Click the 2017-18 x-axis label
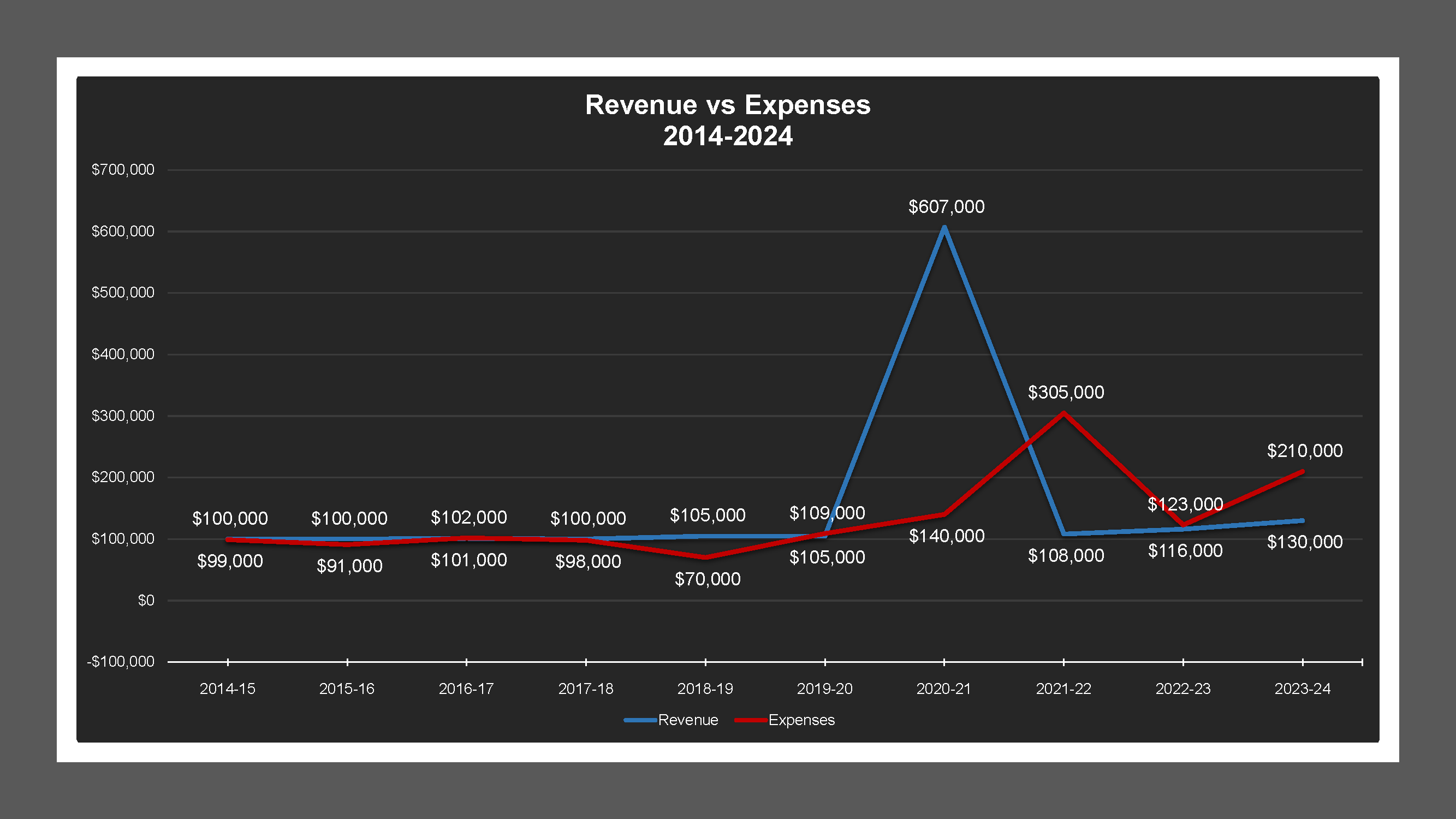 coord(586,689)
